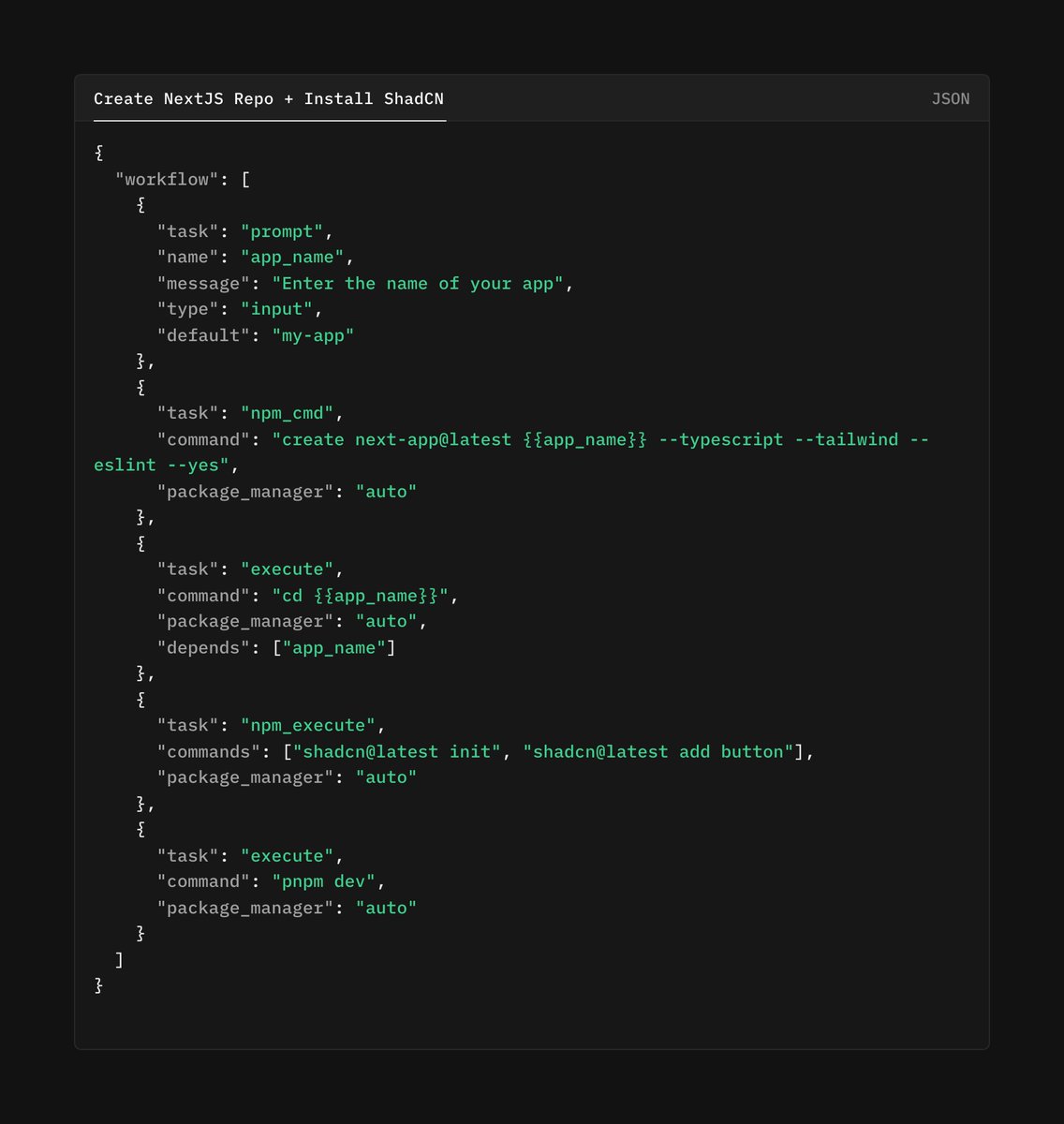Click the "my-app" default value

(314, 335)
